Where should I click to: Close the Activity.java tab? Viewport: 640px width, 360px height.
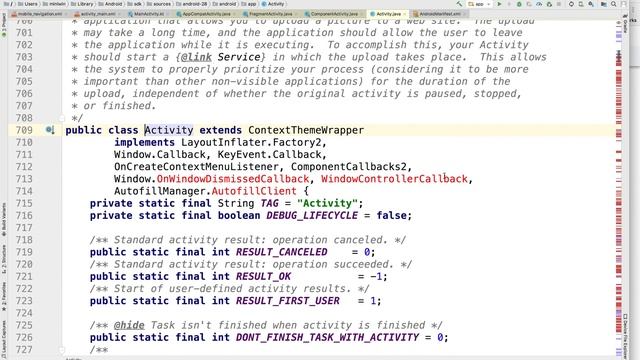click(x=404, y=14)
